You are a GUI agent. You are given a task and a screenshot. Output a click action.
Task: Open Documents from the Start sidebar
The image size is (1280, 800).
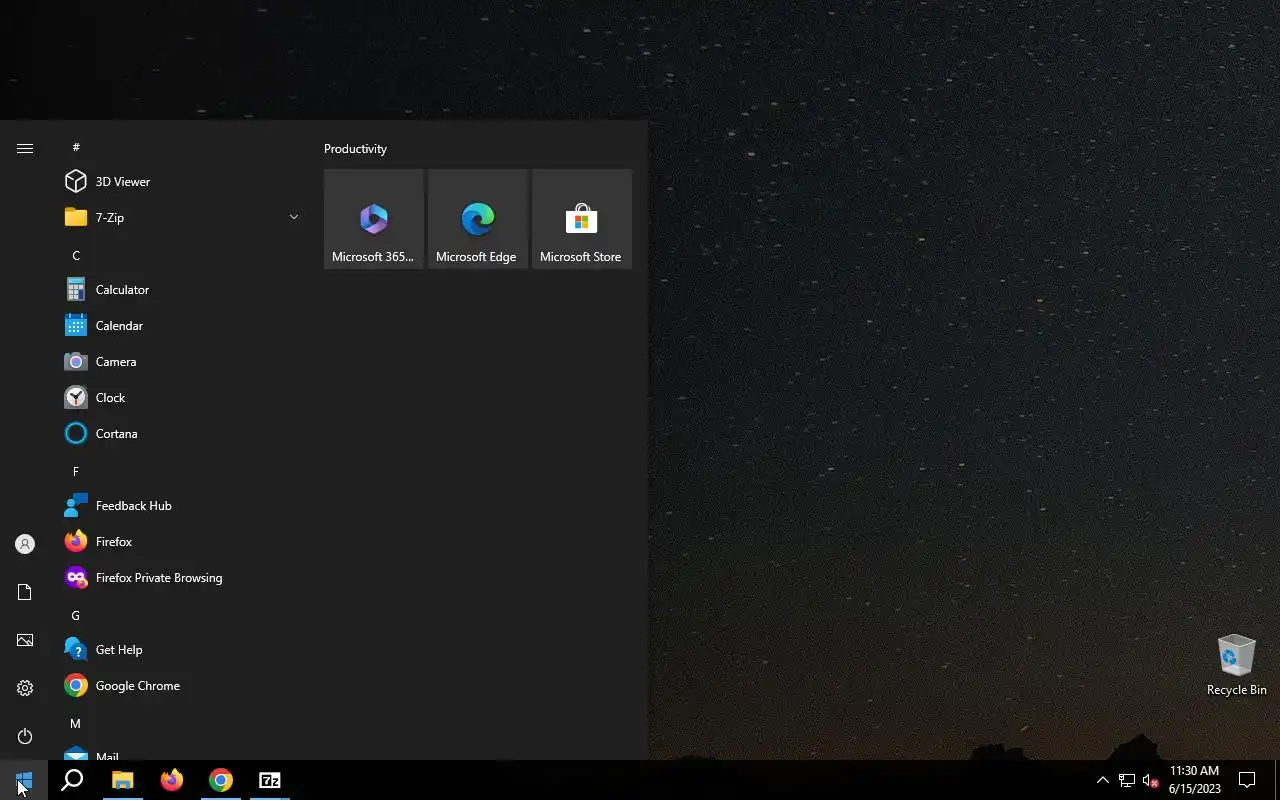(25, 592)
